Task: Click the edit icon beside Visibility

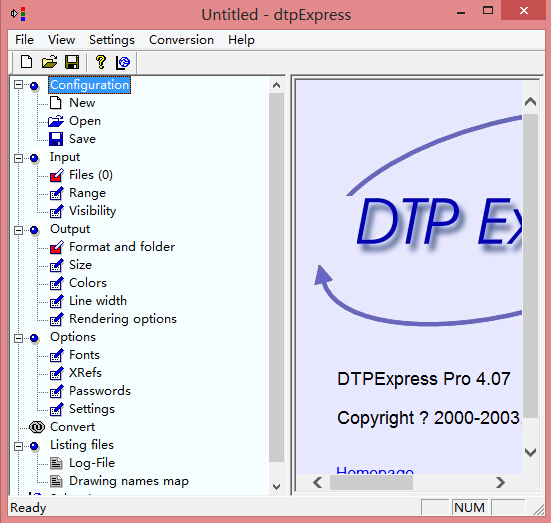Action: click(x=57, y=211)
